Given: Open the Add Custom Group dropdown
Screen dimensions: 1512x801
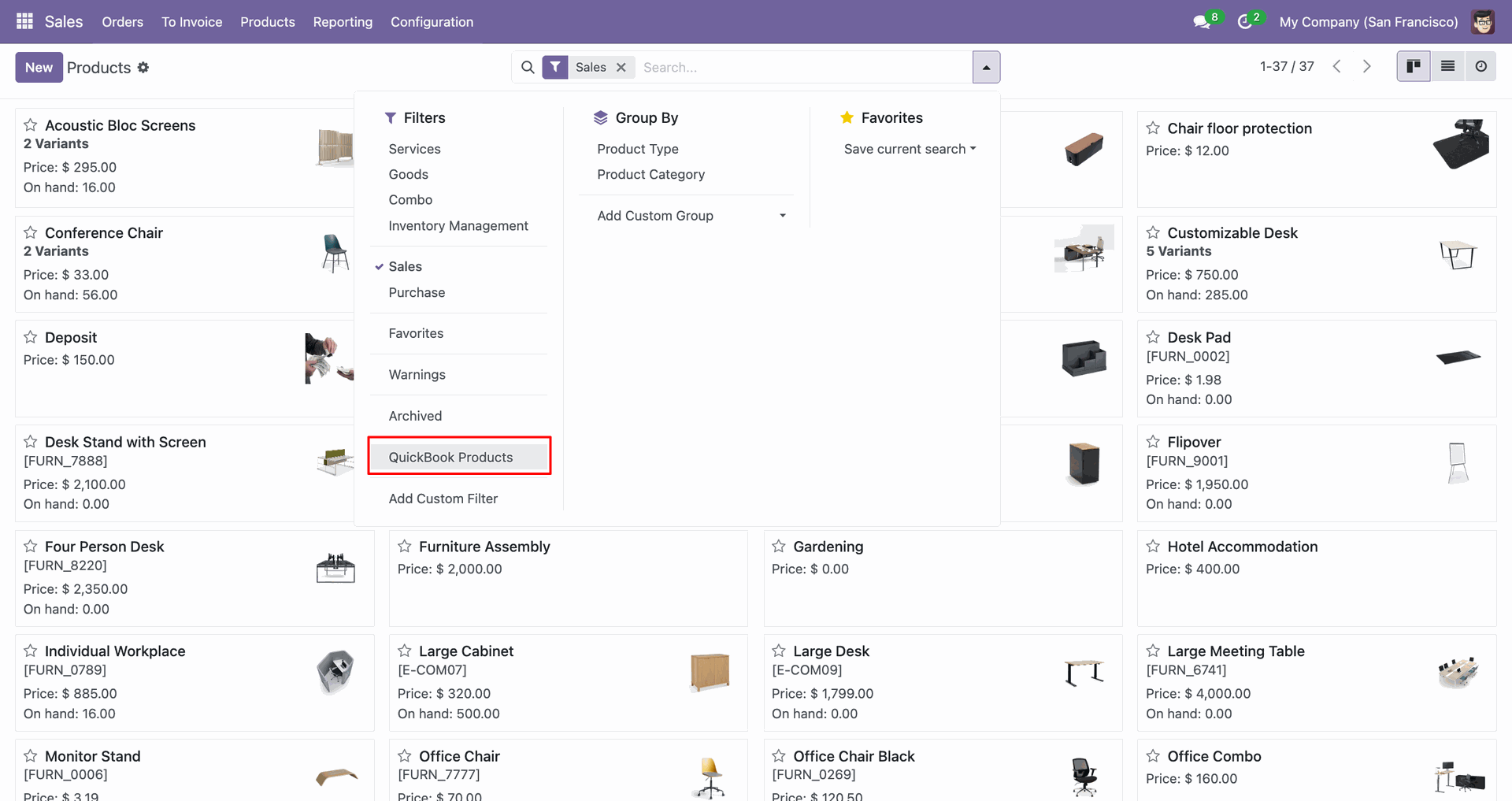Looking at the screenshot, I should [x=691, y=216].
